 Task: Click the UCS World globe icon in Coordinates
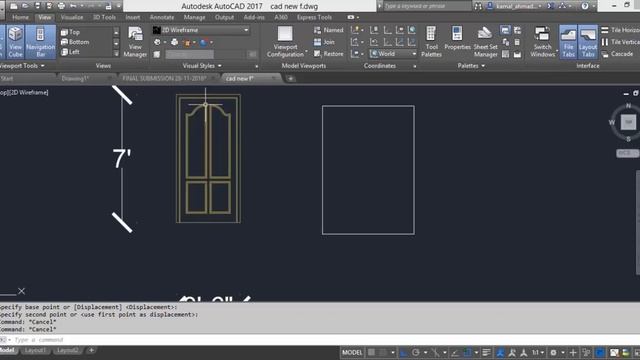[x=412, y=30]
